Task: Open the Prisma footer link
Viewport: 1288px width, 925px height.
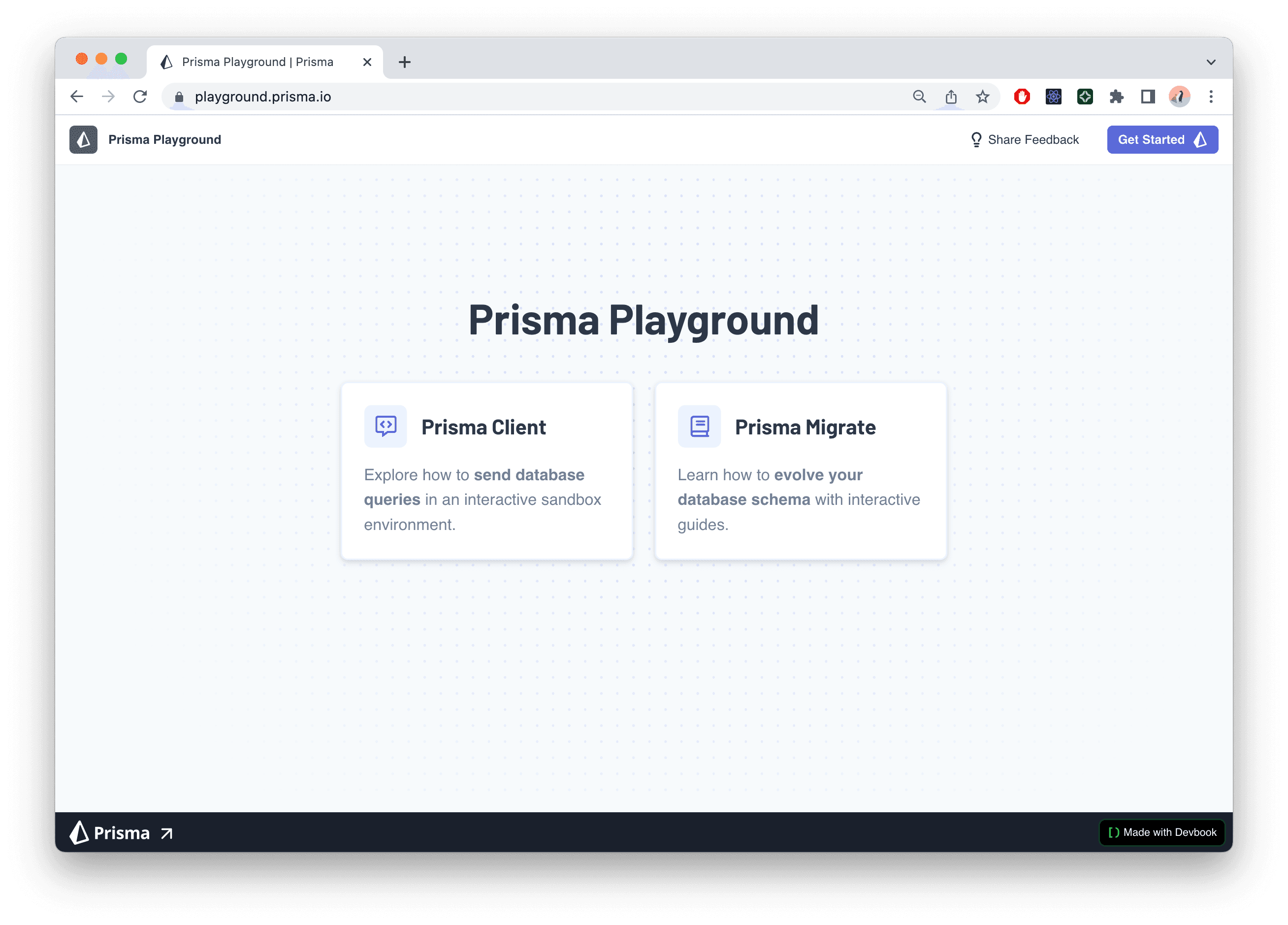Action: coord(121,832)
